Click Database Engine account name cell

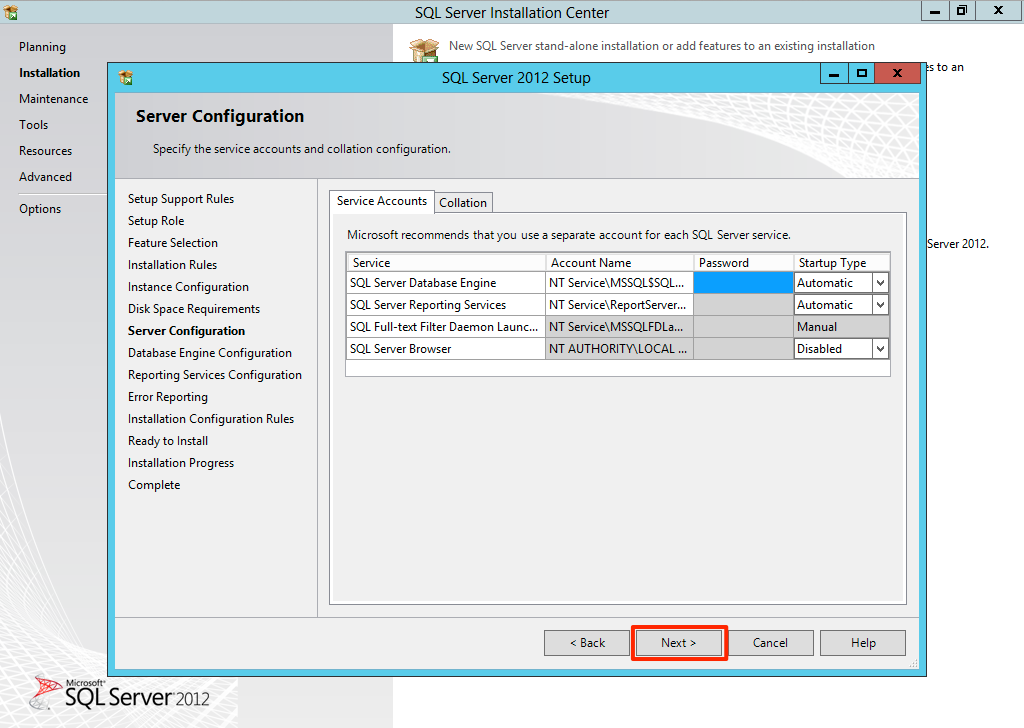pyautogui.click(x=619, y=283)
